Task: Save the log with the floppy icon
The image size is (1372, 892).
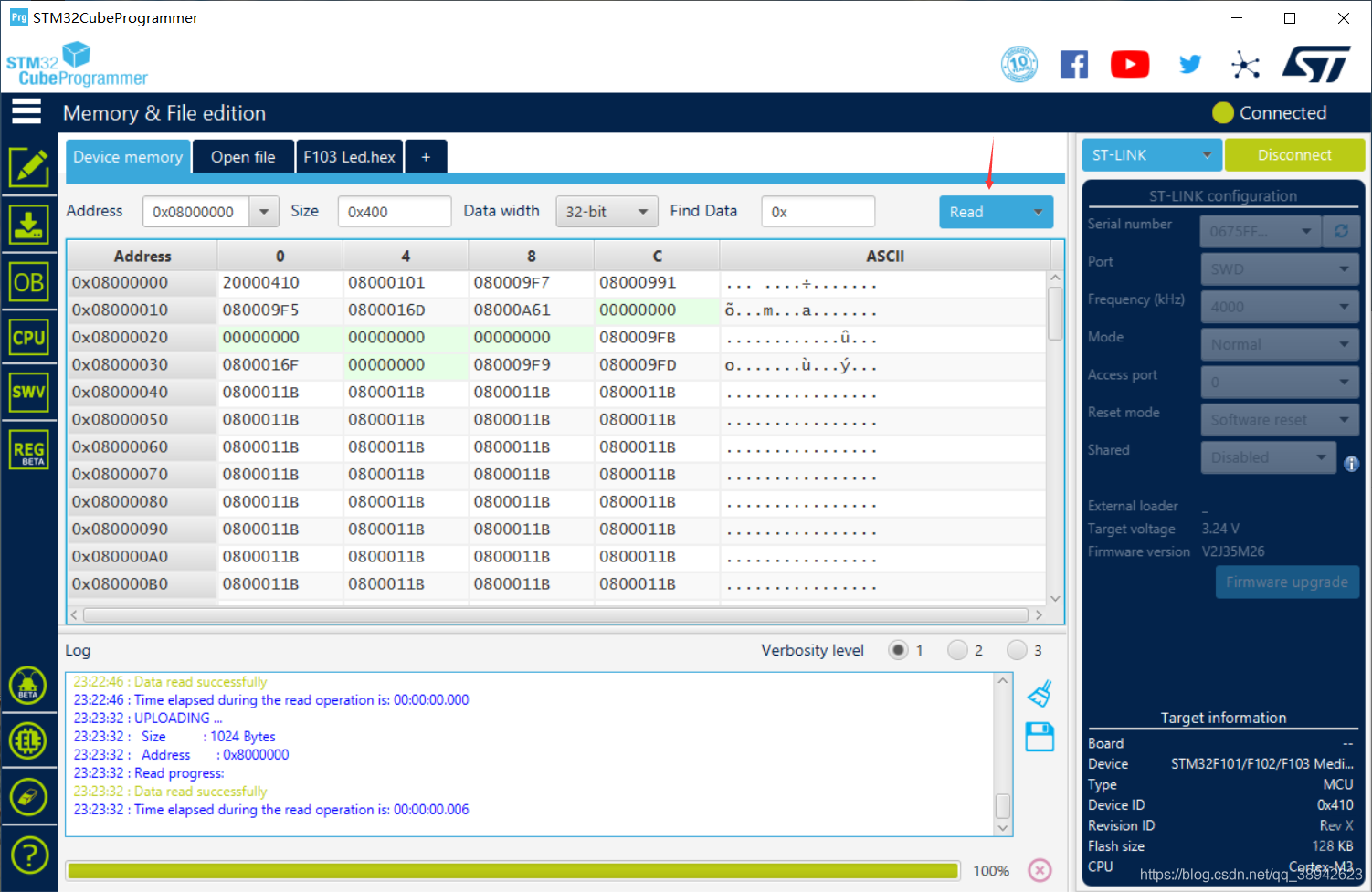Action: [1040, 737]
